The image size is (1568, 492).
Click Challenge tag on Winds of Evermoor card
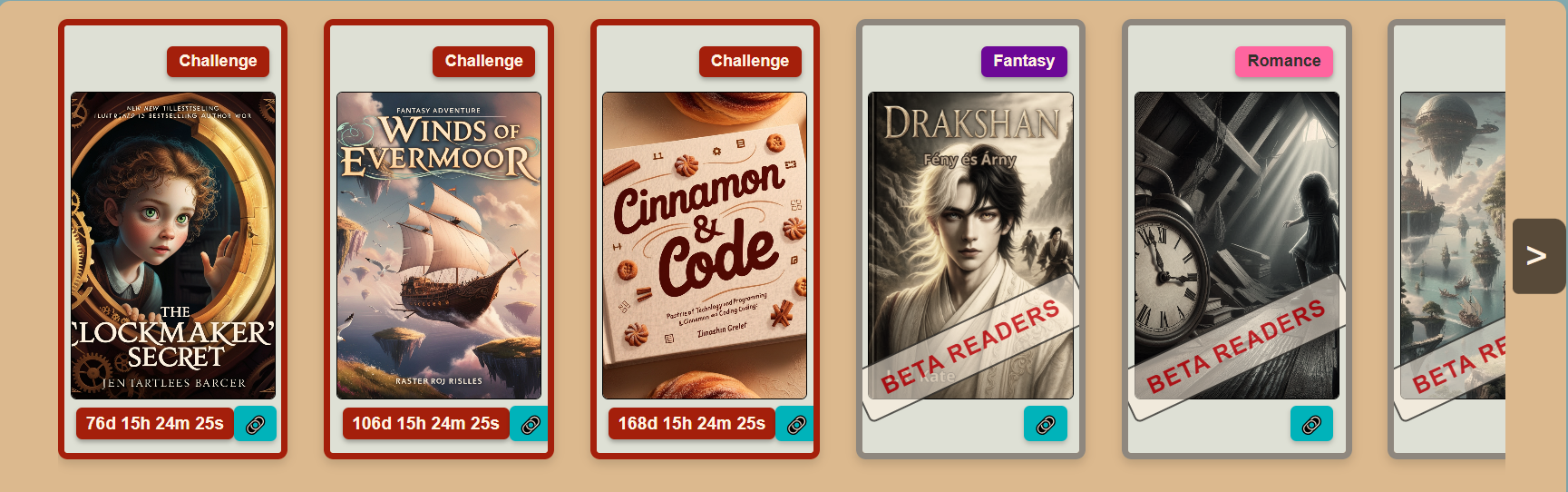[x=483, y=62]
